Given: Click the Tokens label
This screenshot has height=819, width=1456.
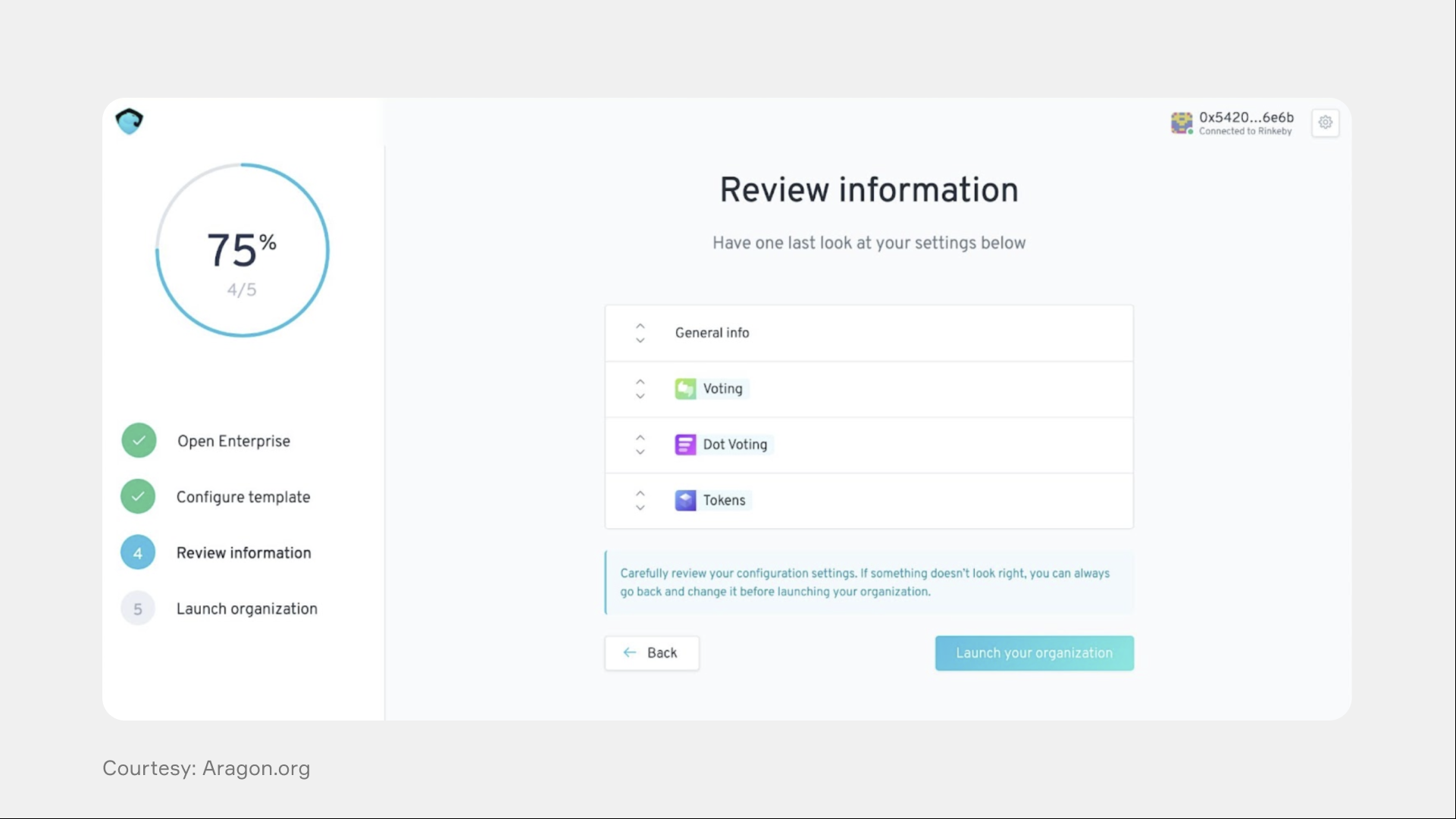Looking at the screenshot, I should [724, 501].
